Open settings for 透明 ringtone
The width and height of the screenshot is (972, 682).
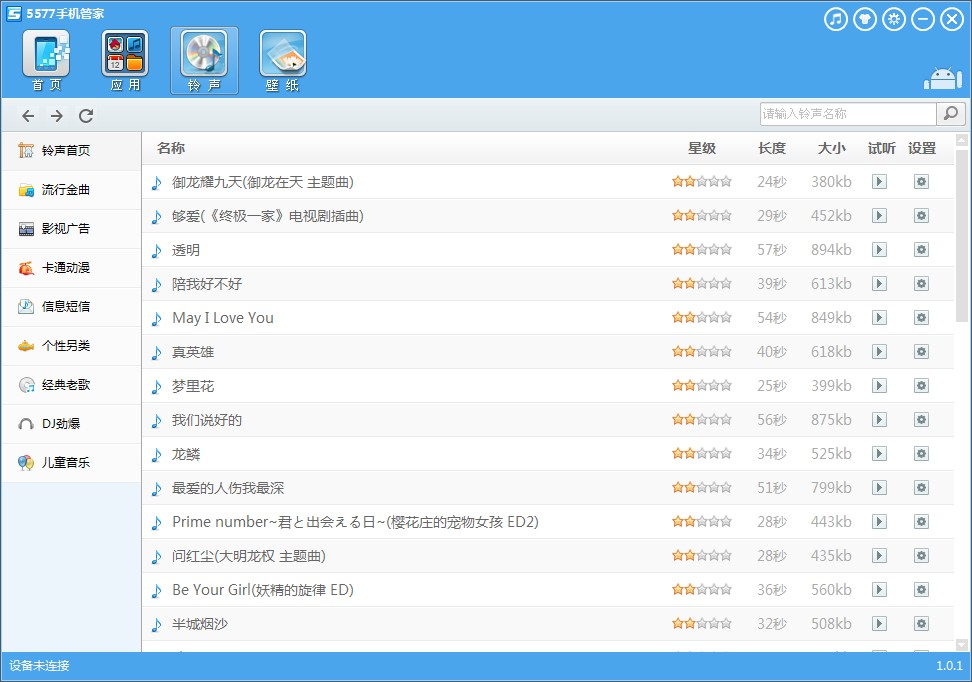921,249
